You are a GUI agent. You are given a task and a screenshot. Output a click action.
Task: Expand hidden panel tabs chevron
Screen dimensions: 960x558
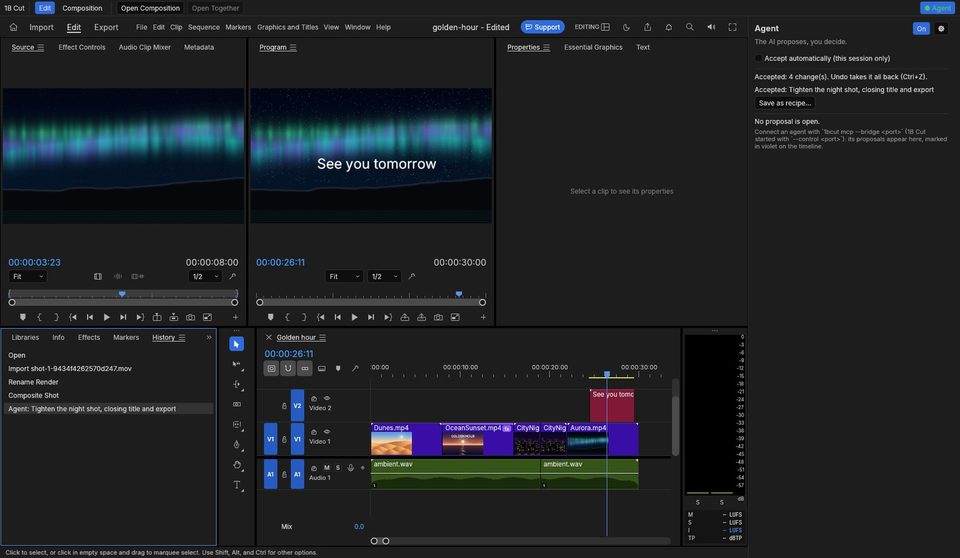209,337
